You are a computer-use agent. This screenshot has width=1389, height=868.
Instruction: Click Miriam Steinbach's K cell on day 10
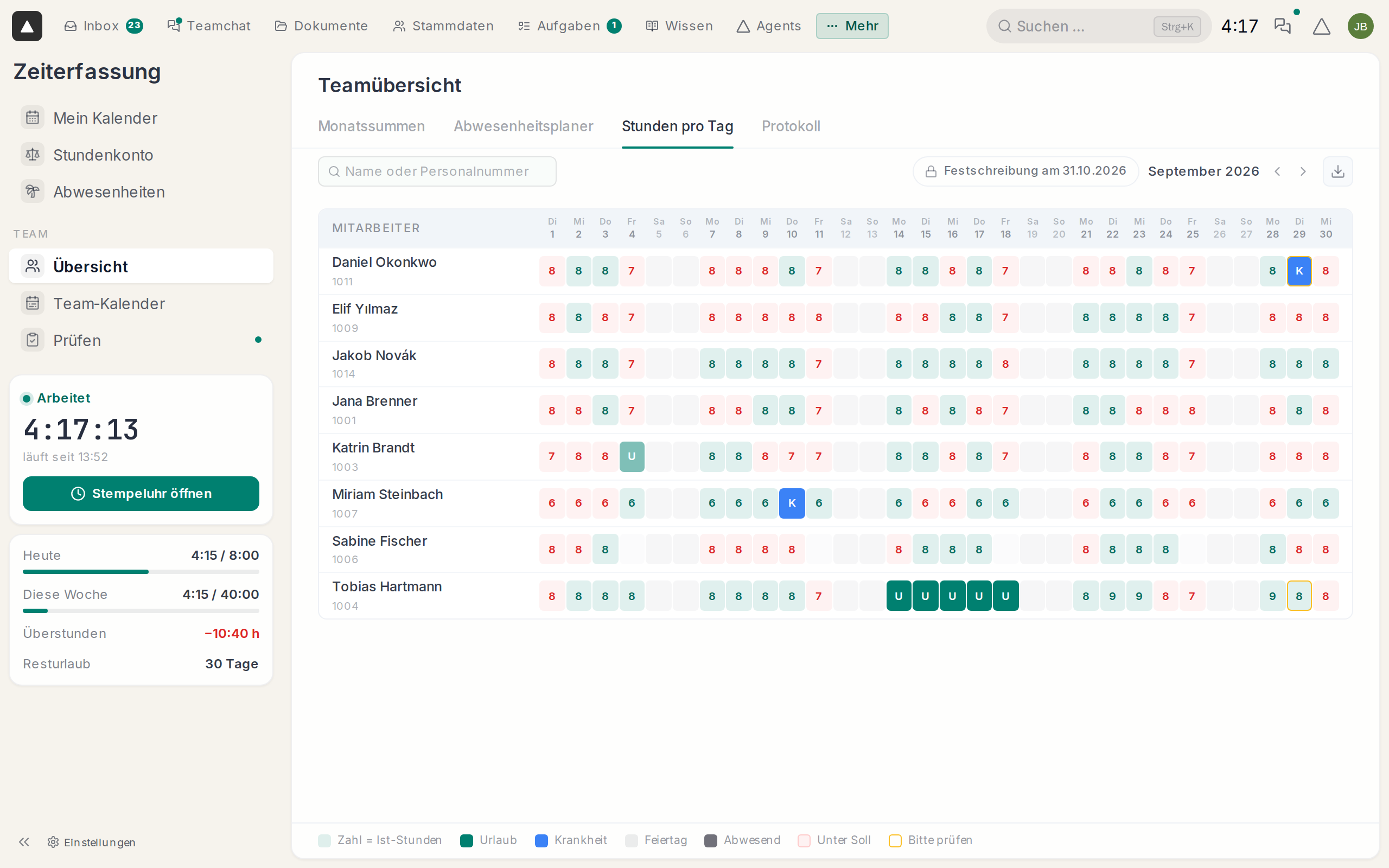(x=792, y=503)
